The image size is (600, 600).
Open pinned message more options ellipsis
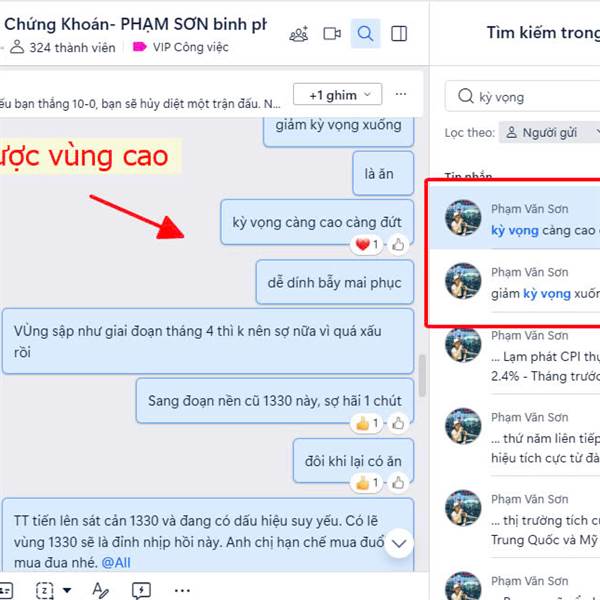click(401, 94)
